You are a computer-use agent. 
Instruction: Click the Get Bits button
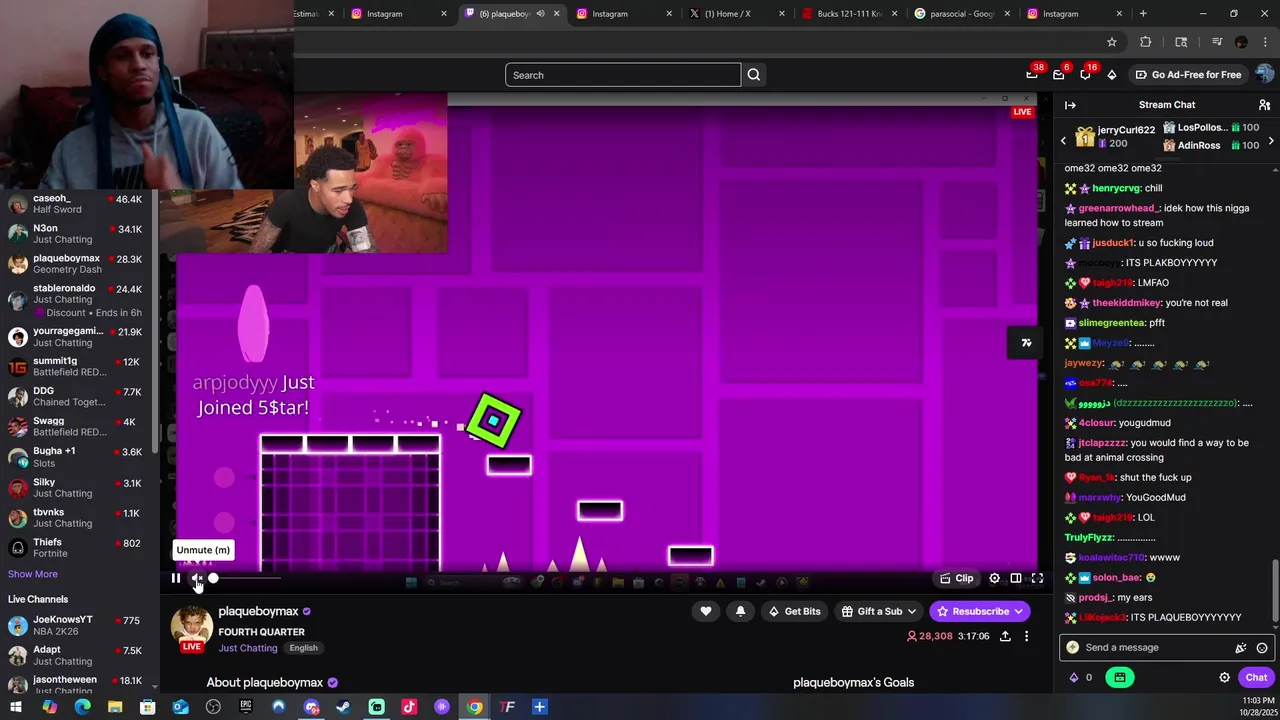pyautogui.click(x=794, y=611)
